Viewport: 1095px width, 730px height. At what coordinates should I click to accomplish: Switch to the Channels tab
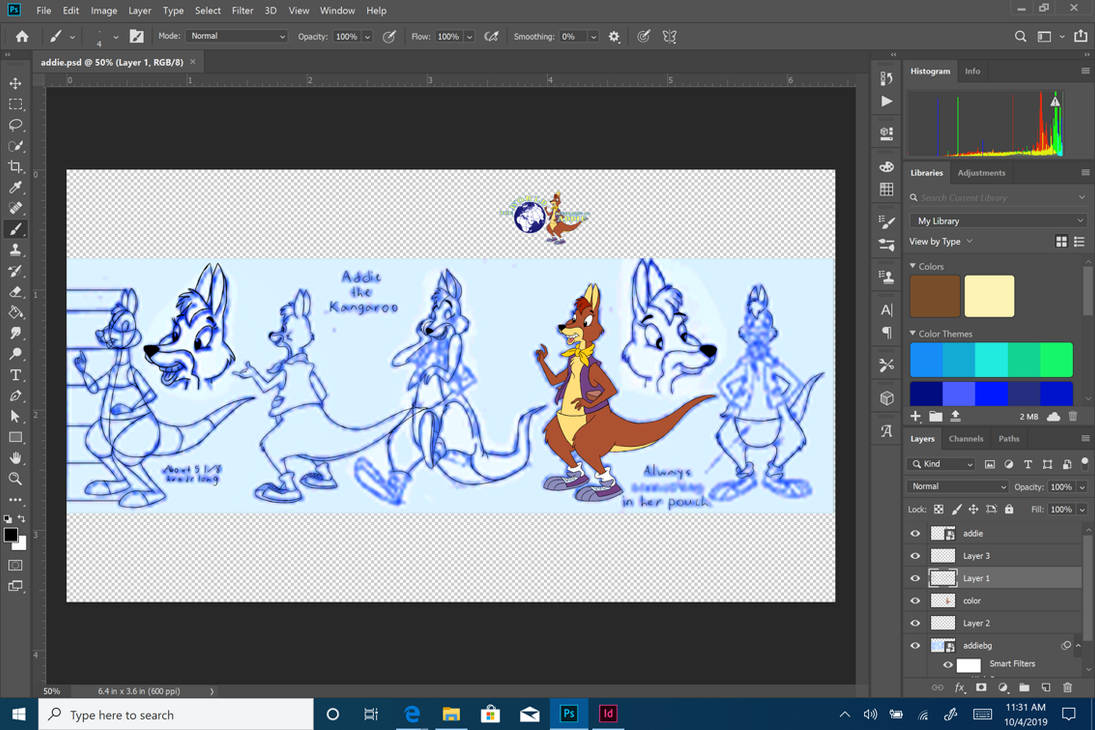click(x=966, y=439)
